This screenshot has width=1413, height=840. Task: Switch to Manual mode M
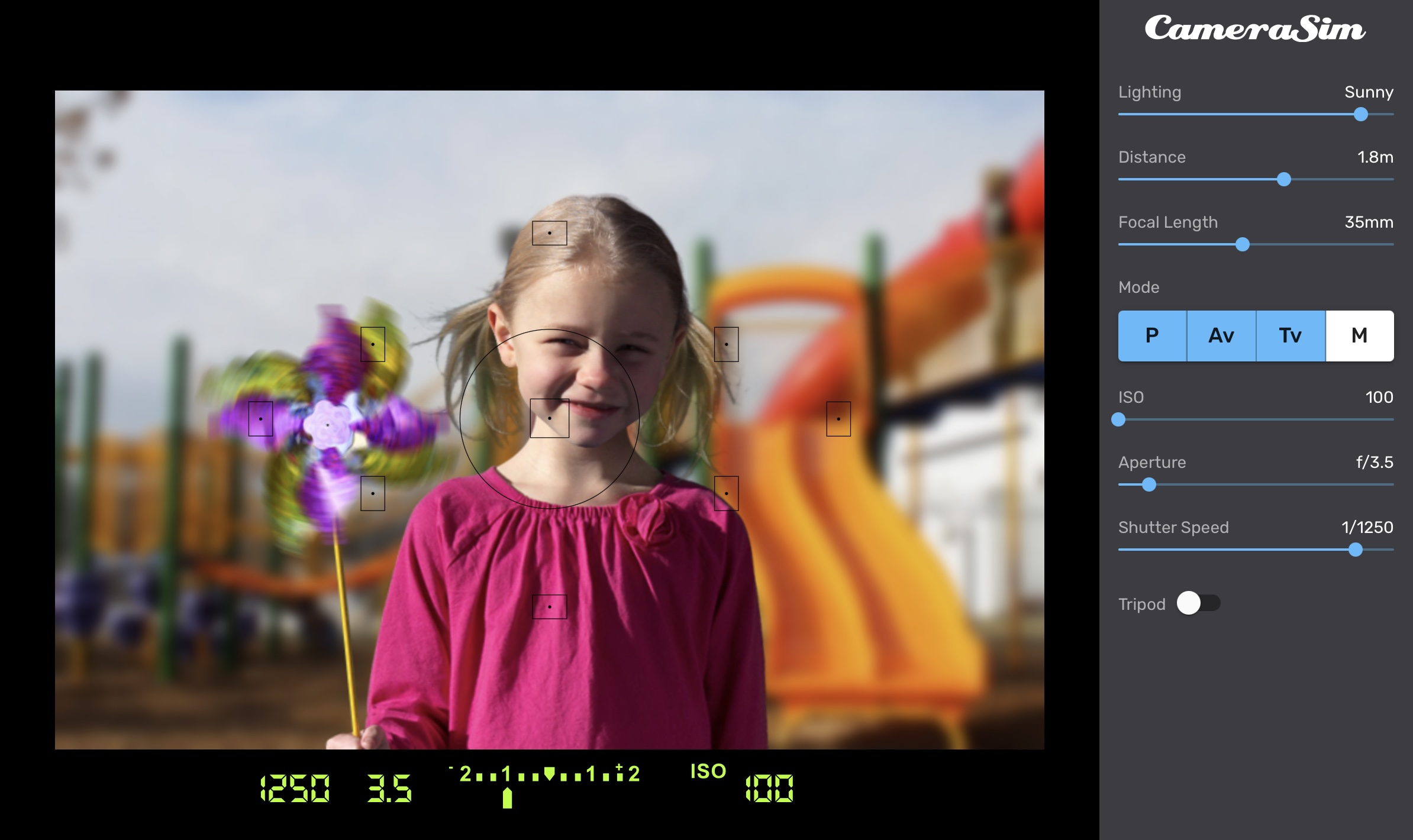pyautogui.click(x=1358, y=335)
